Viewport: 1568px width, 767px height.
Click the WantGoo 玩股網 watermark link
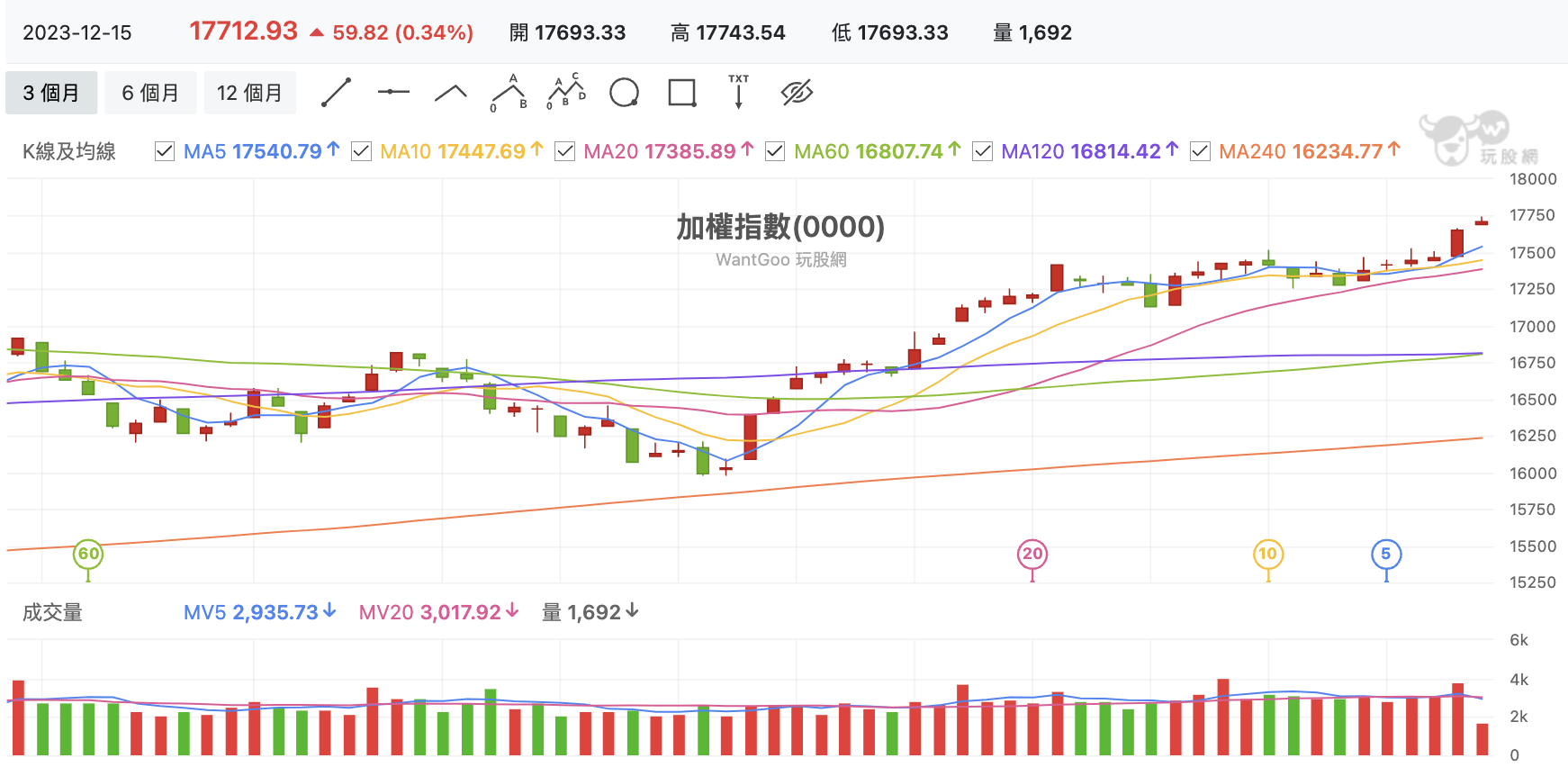tap(781, 259)
